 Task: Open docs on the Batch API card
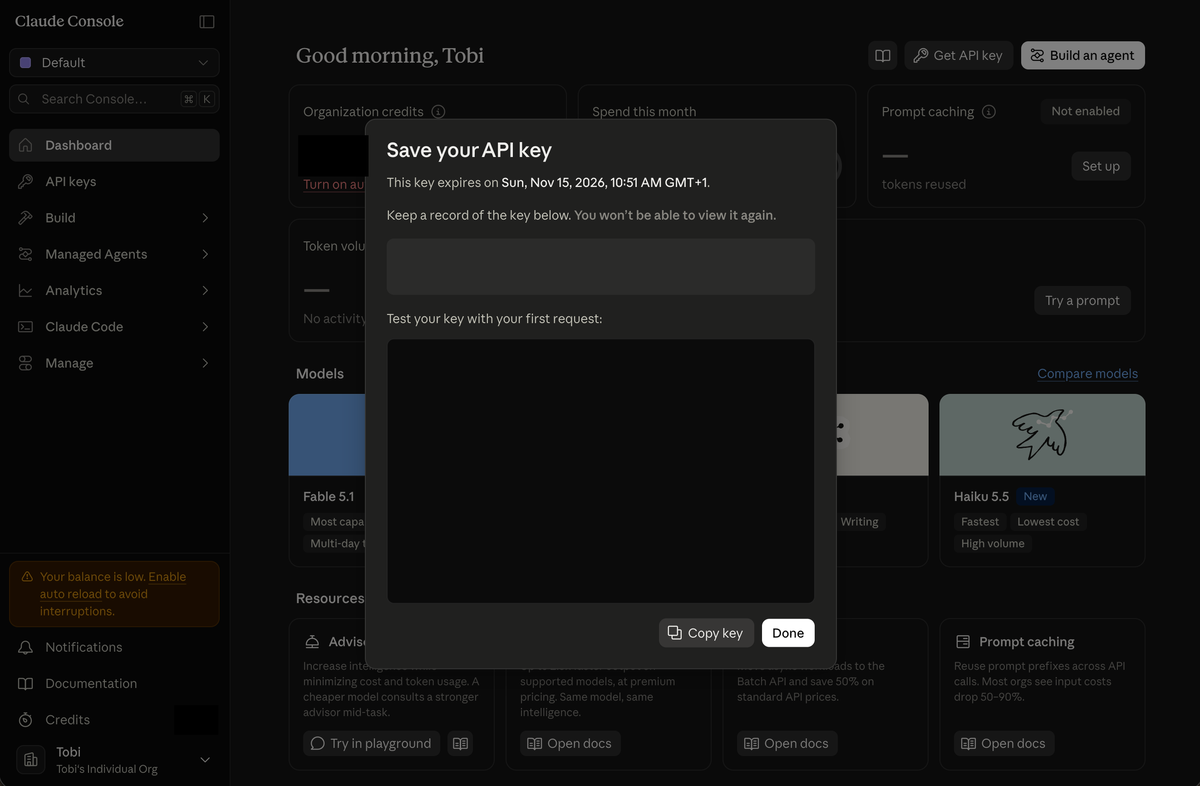(x=787, y=743)
